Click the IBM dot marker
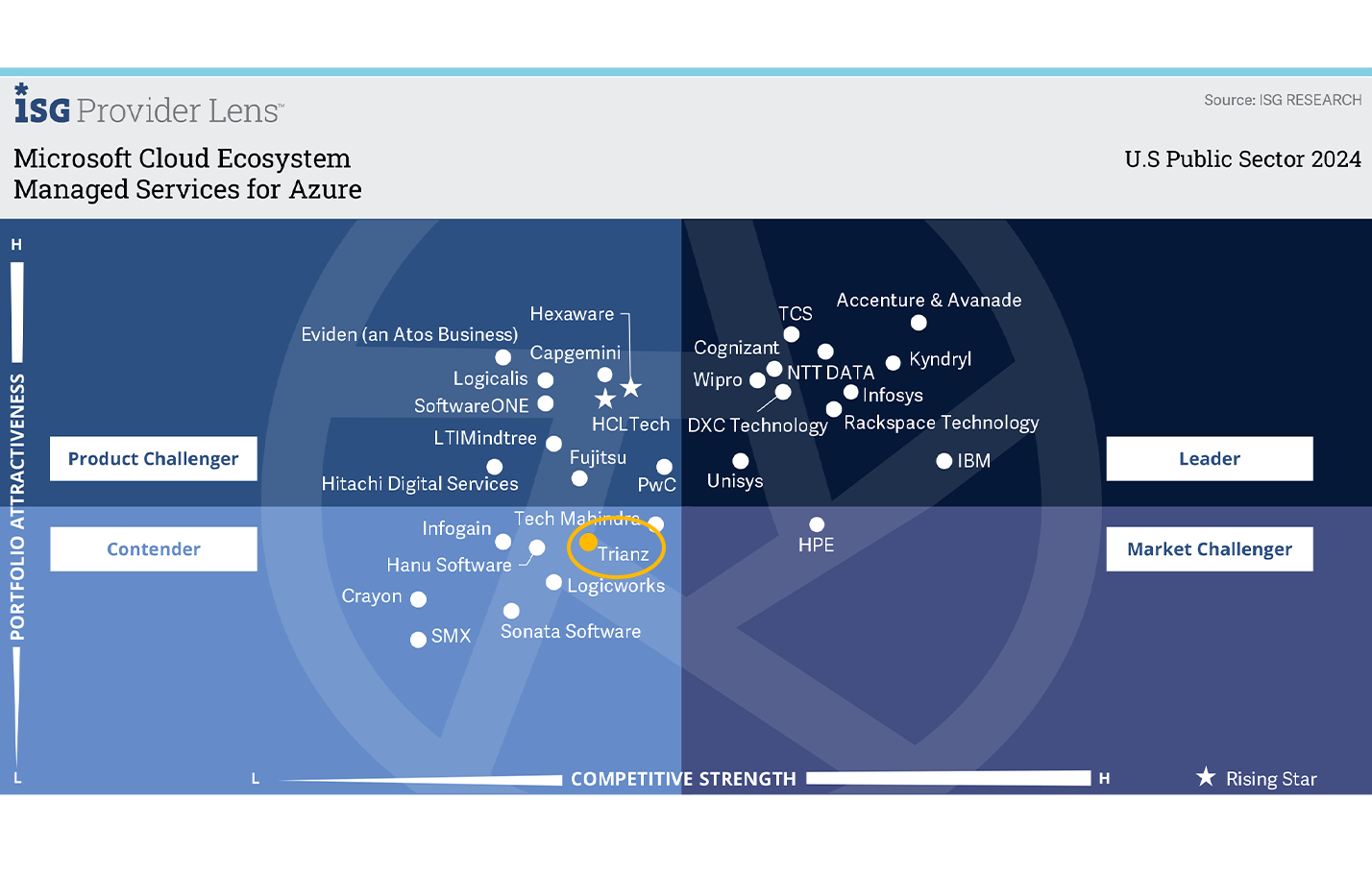The image size is (1372, 874). [944, 461]
